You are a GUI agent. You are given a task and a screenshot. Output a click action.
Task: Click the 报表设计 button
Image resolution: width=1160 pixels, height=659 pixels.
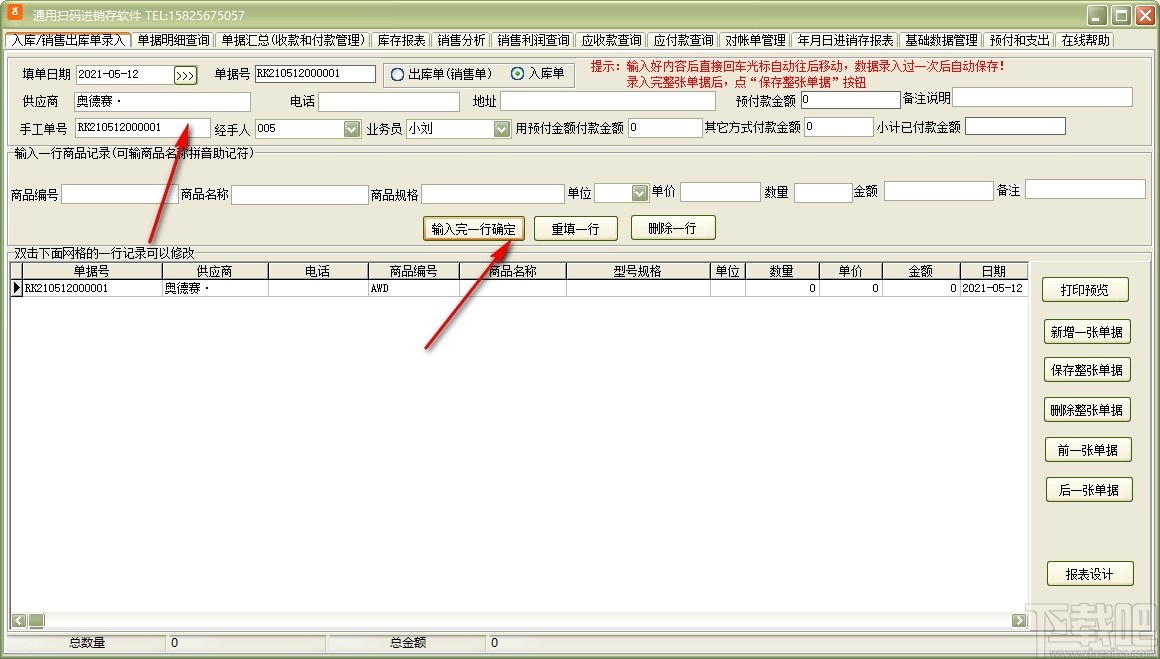pyautogui.click(x=1088, y=573)
